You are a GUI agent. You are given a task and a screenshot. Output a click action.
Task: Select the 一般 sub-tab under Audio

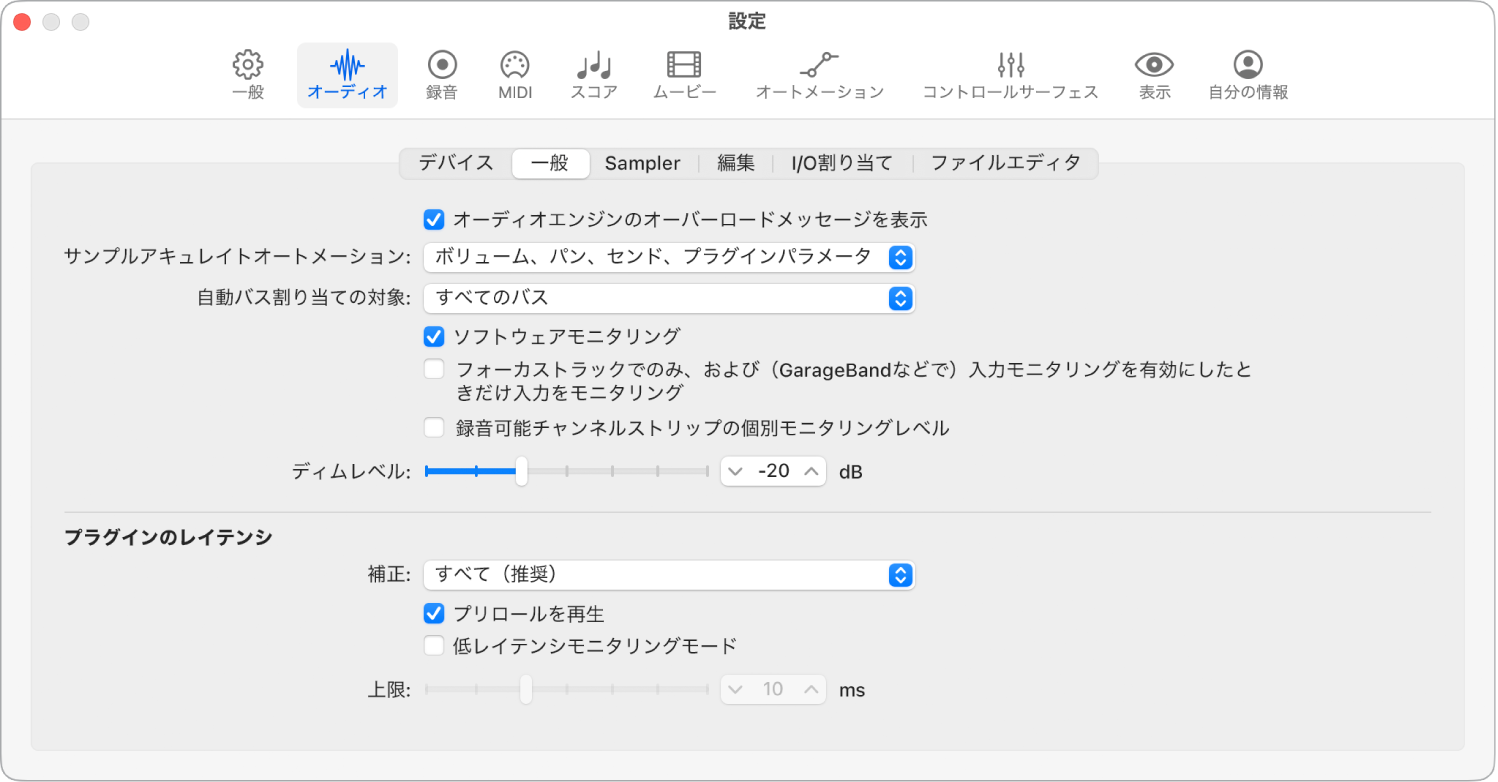point(550,163)
